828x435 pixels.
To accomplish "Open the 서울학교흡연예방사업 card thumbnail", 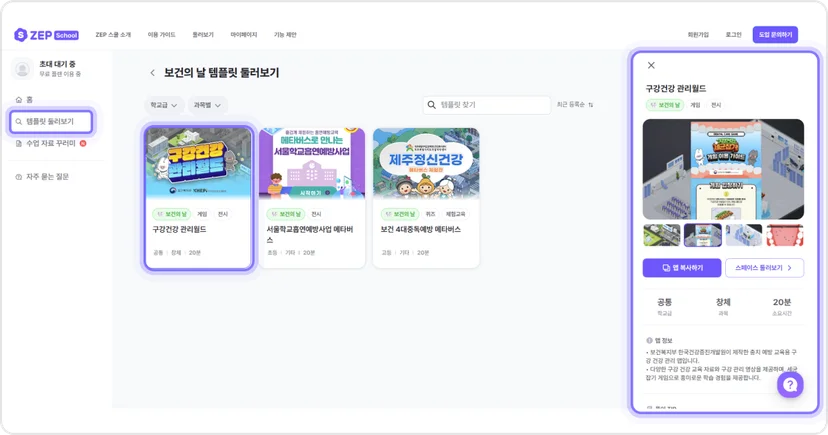I will pyautogui.click(x=312, y=163).
